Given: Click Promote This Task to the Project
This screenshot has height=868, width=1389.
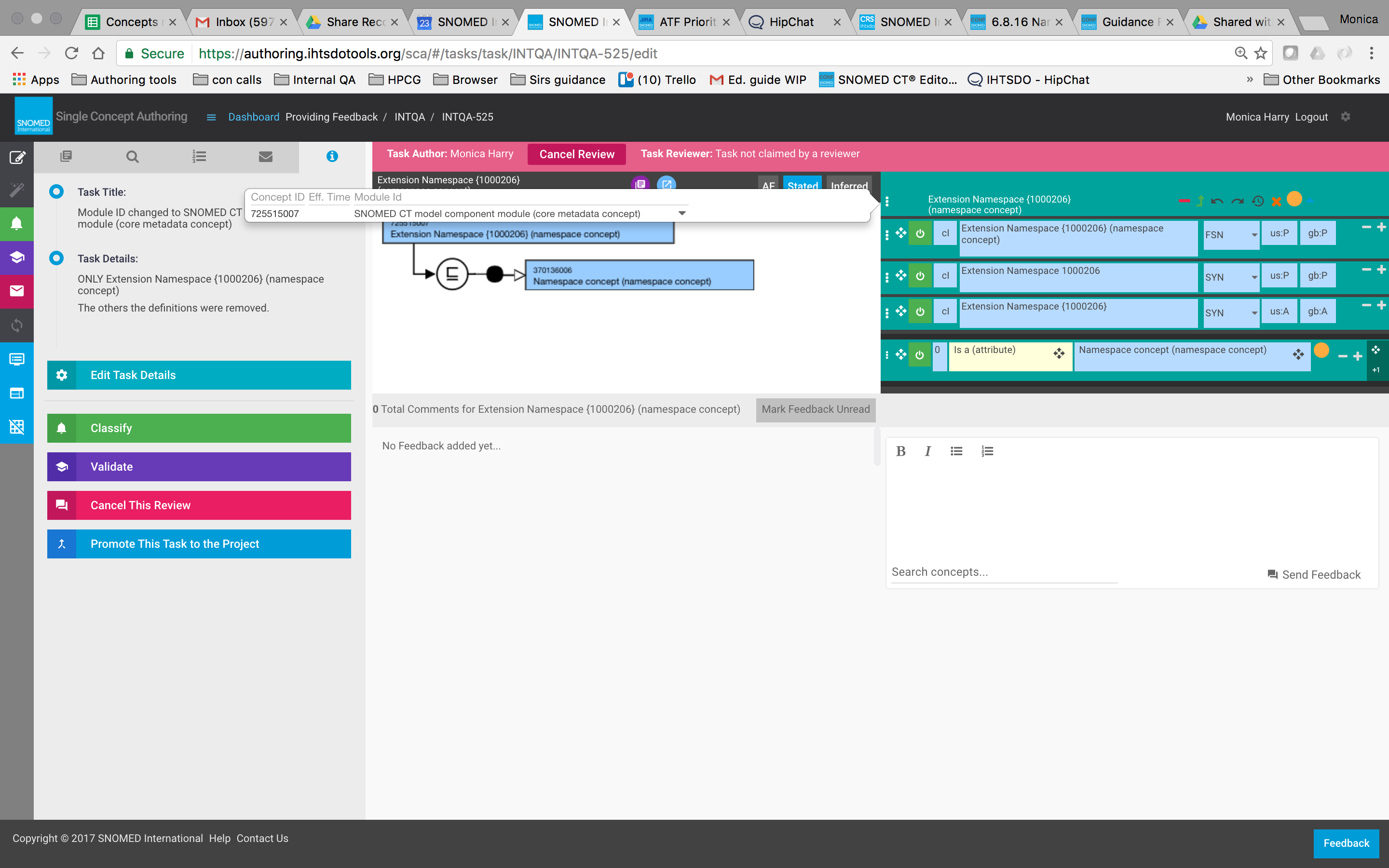Looking at the screenshot, I should pos(199,543).
